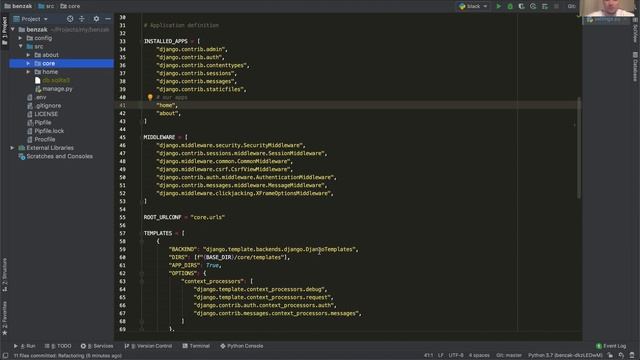This screenshot has width=640, height=360.
Task: Collapse the benzak root folder
Action: [x=13, y=29]
